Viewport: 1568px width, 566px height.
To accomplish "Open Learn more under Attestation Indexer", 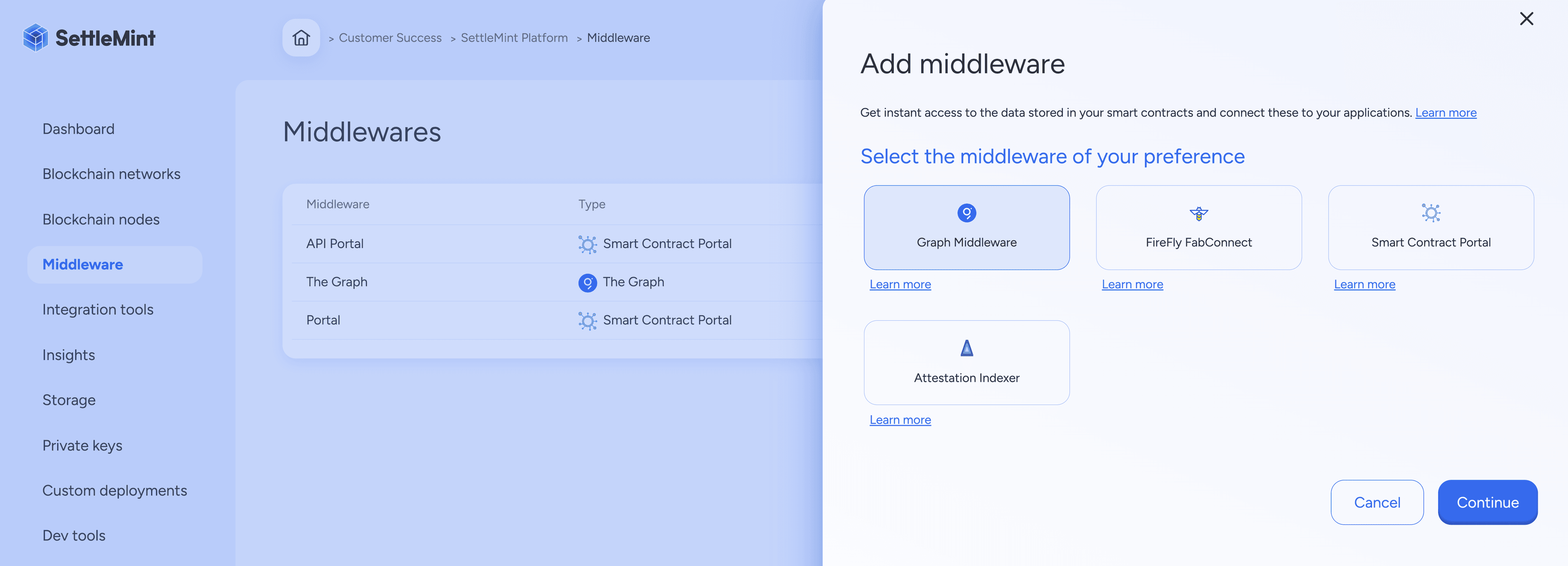I will [900, 420].
